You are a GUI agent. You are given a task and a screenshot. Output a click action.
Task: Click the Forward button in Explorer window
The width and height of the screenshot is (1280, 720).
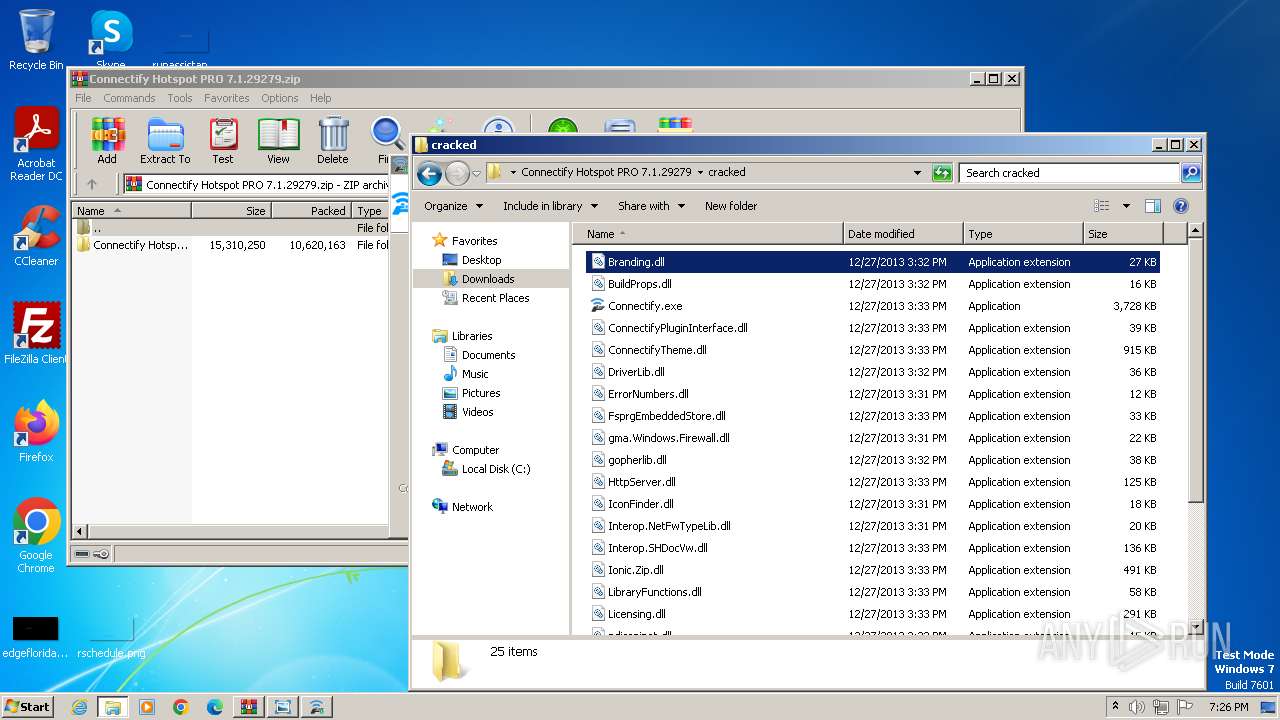(457, 173)
